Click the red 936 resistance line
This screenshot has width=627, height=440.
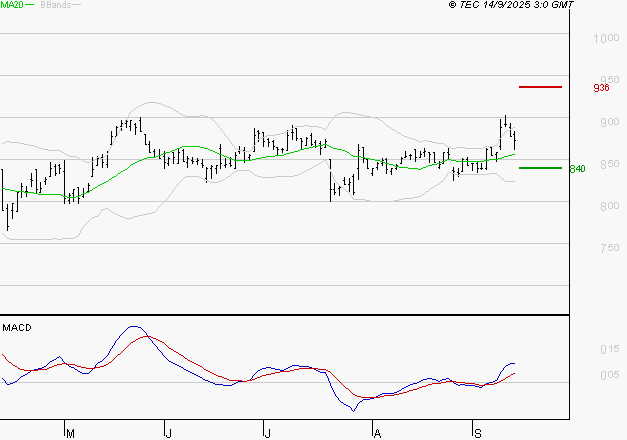click(540, 87)
